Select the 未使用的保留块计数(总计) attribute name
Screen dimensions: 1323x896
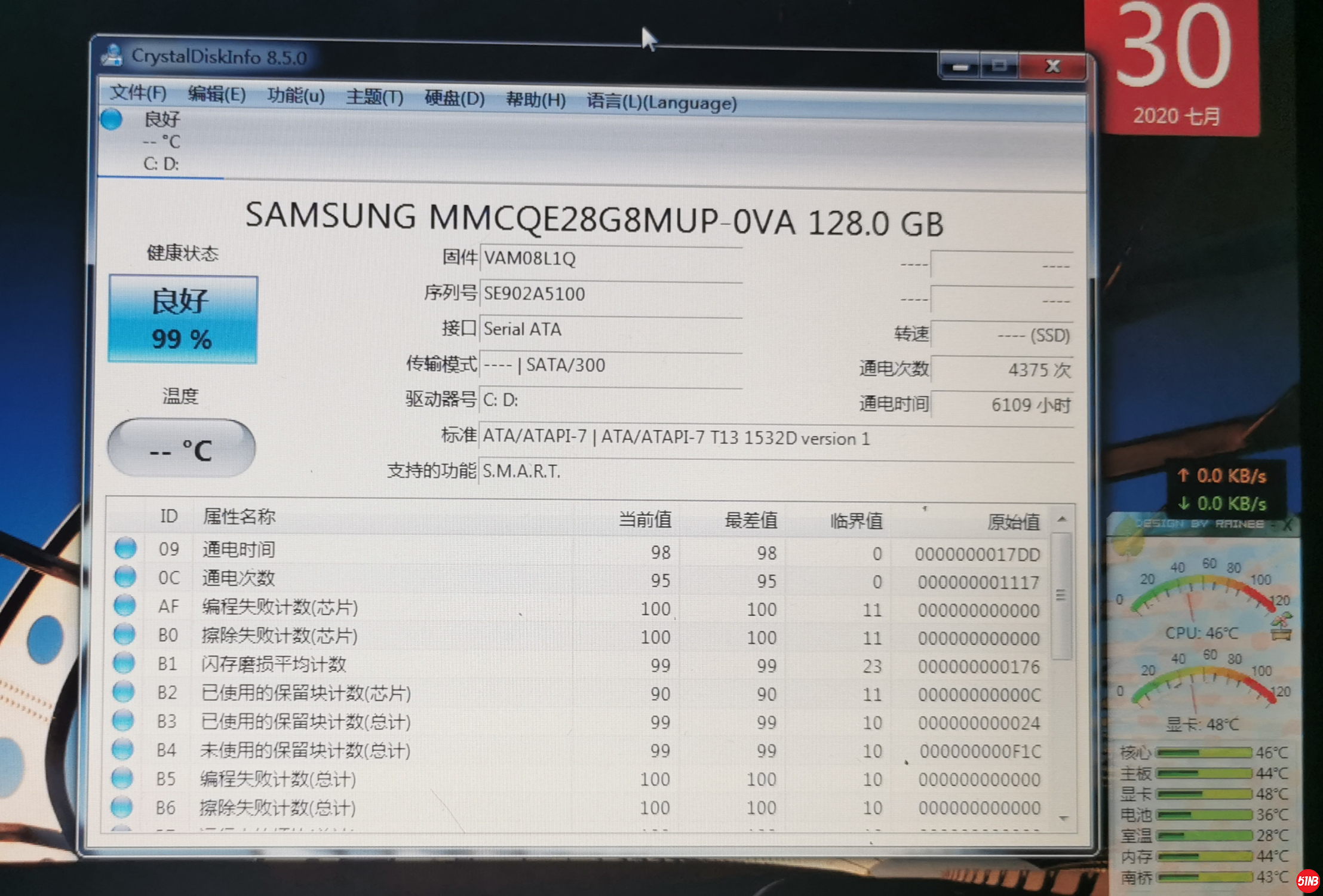click(x=305, y=750)
